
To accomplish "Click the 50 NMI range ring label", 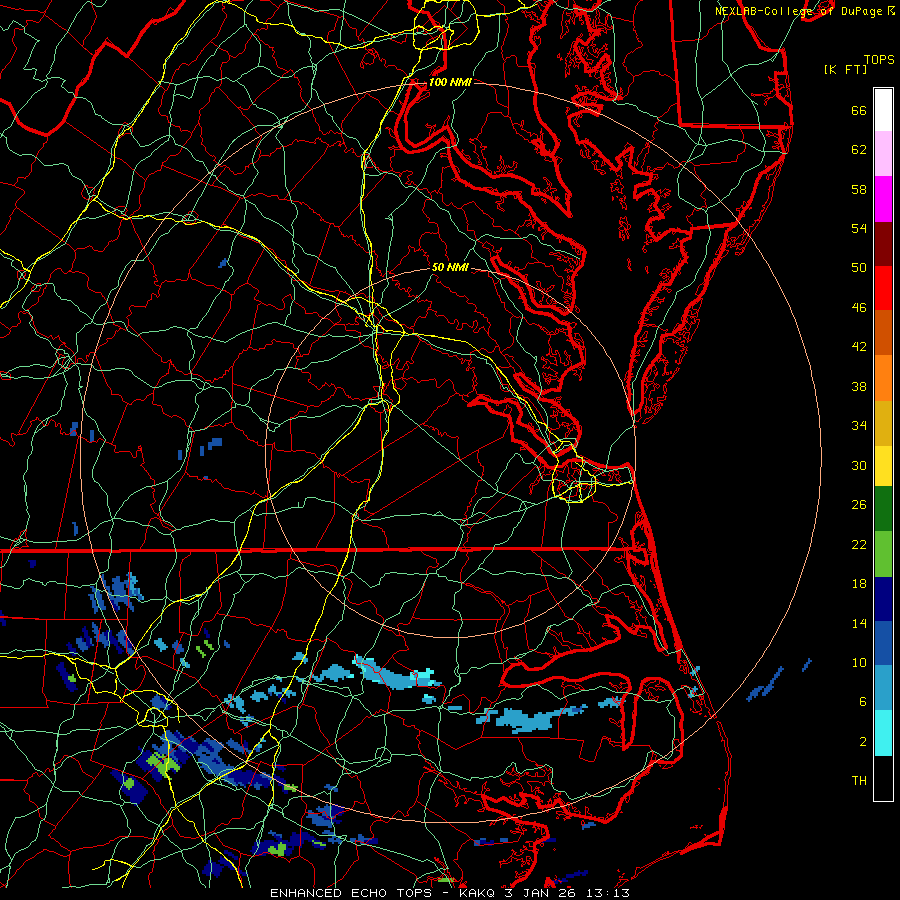I will pos(450,267).
